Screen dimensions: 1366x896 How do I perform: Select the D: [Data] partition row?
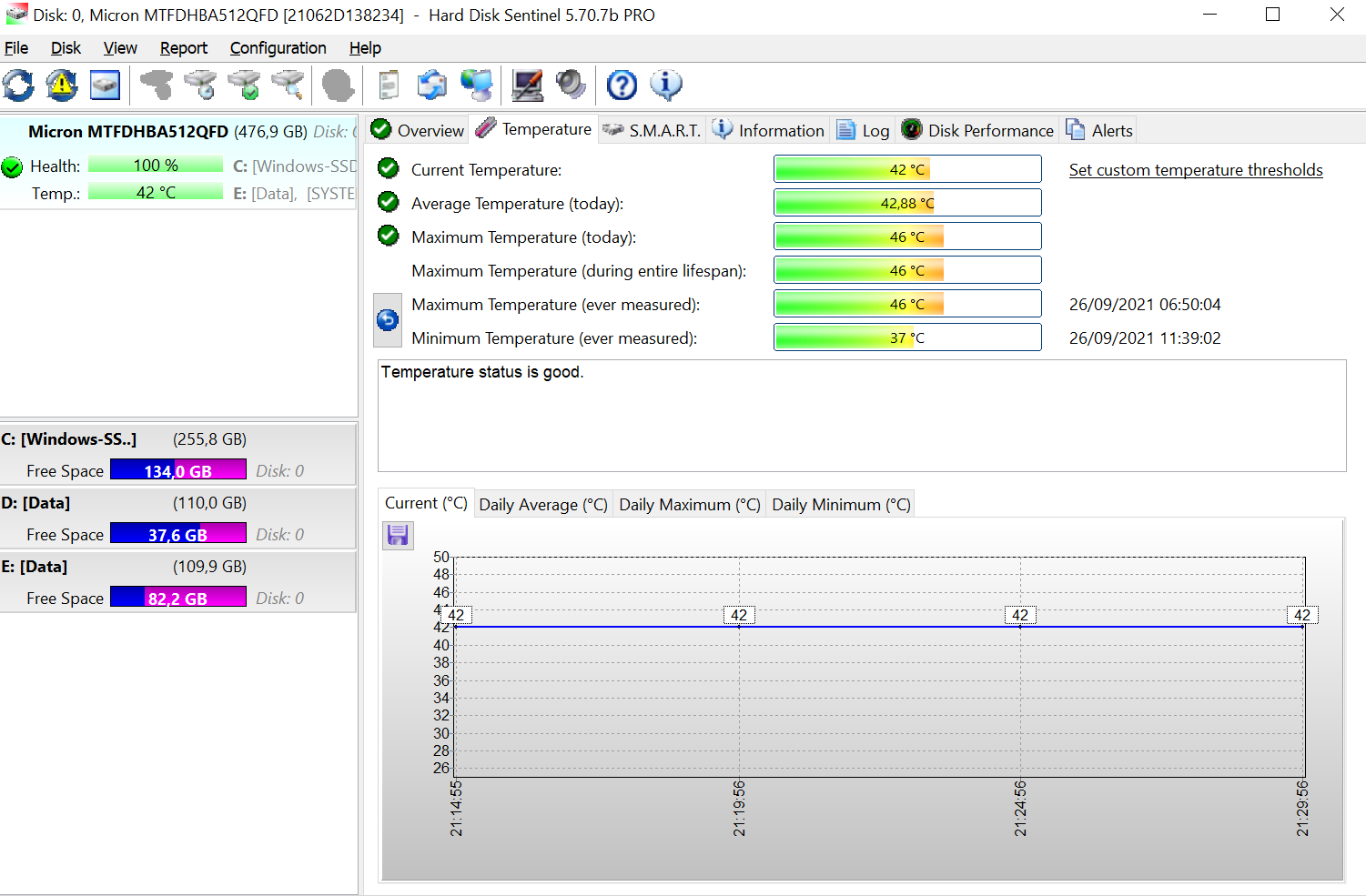coord(178,517)
